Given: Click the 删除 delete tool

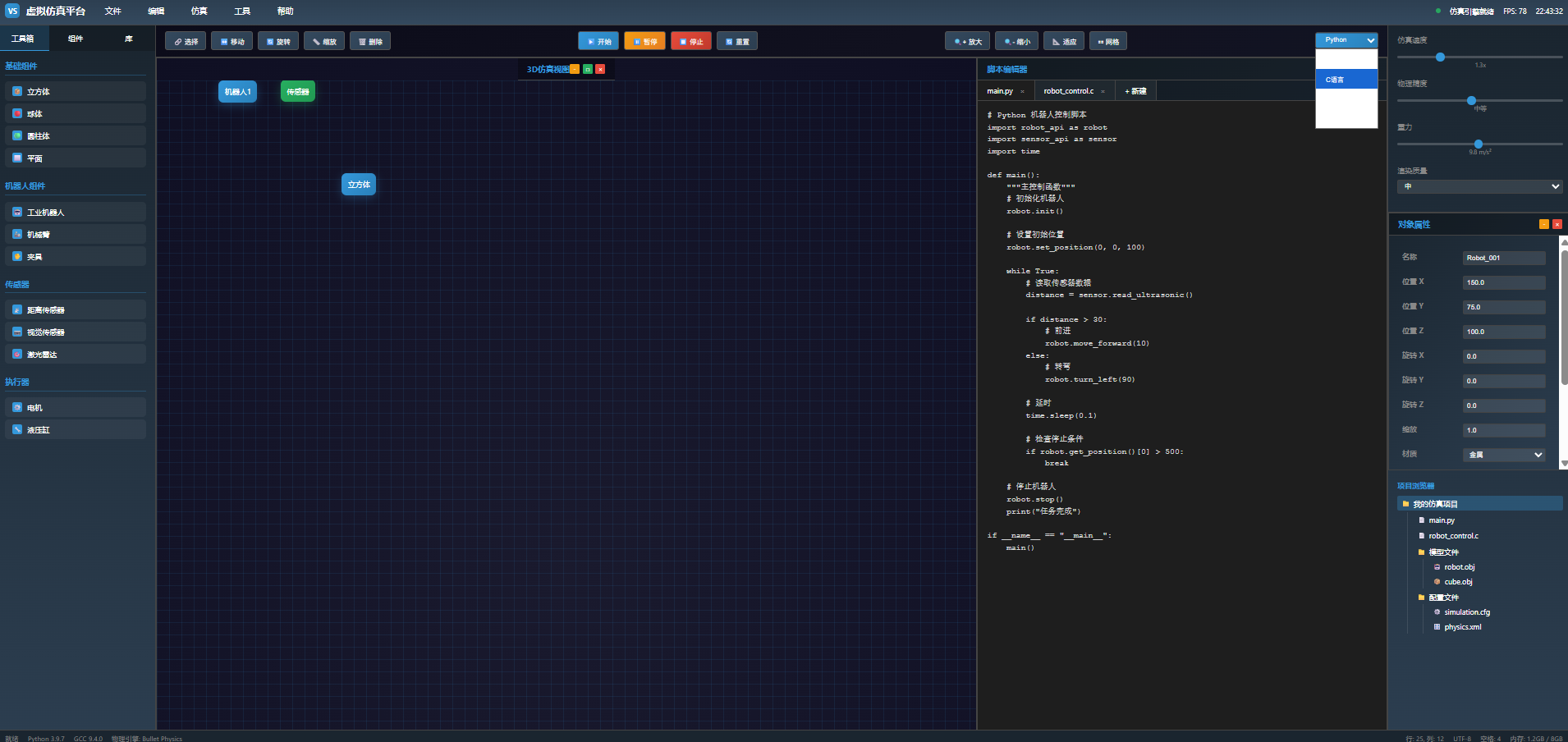Looking at the screenshot, I should point(370,41).
